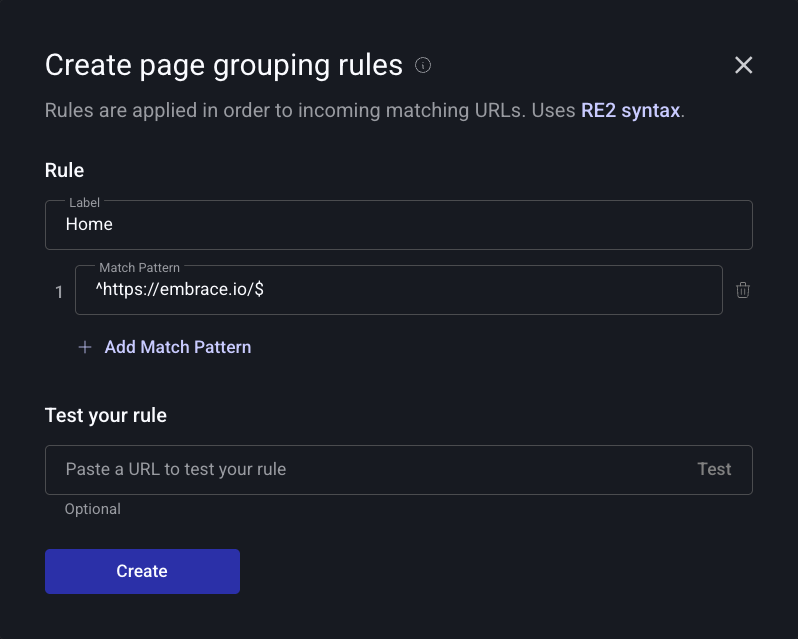Open the RE2 syntax link
798x639 pixels.
click(x=630, y=110)
